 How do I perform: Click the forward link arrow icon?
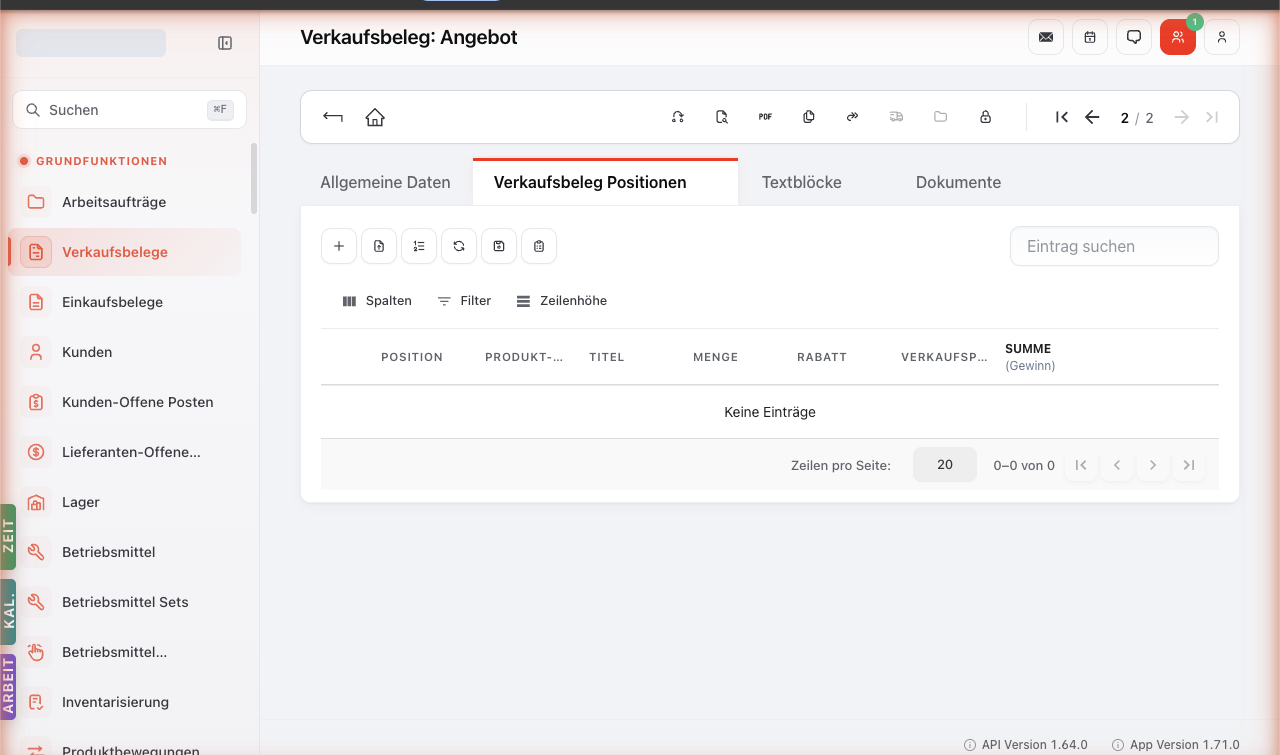pyautogui.click(x=852, y=117)
